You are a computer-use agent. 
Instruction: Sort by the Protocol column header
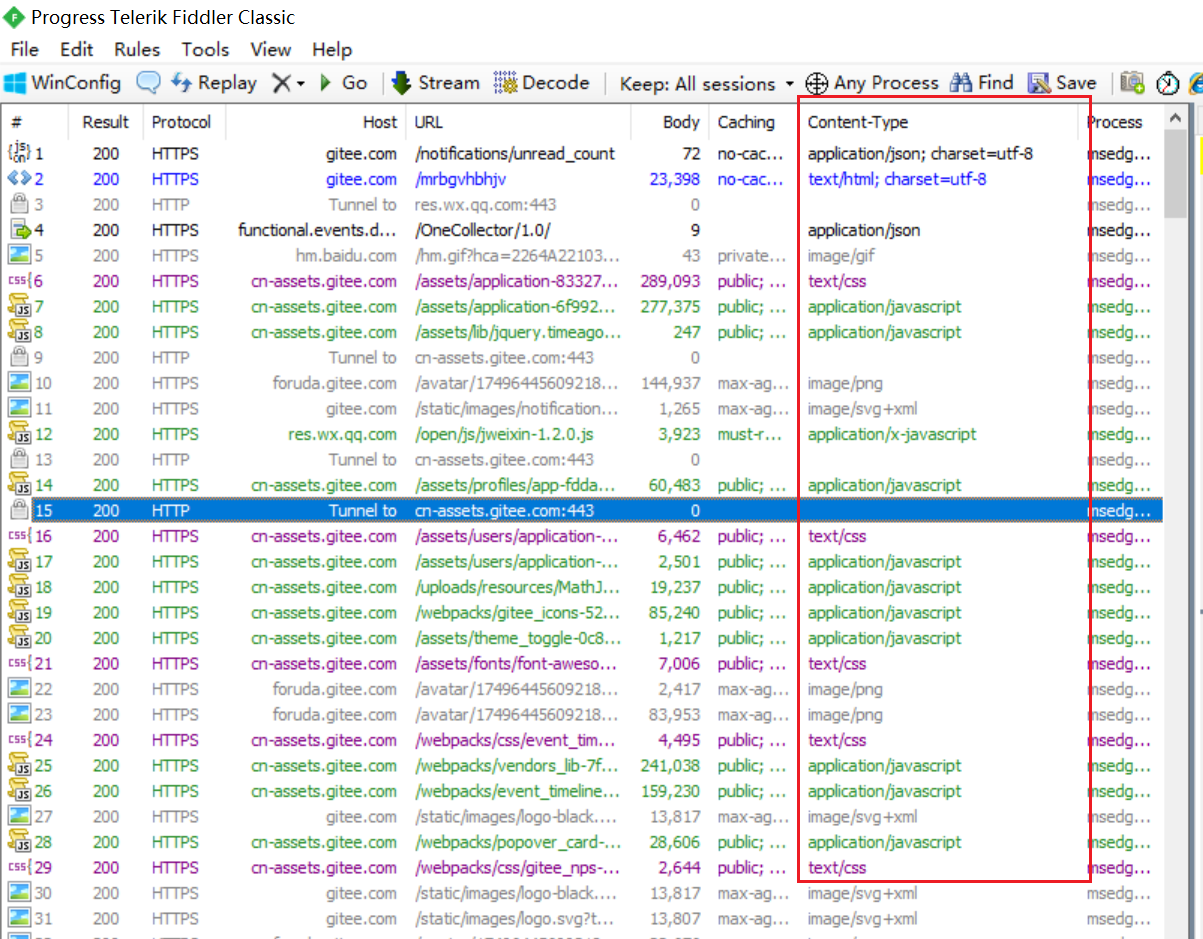point(183,122)
